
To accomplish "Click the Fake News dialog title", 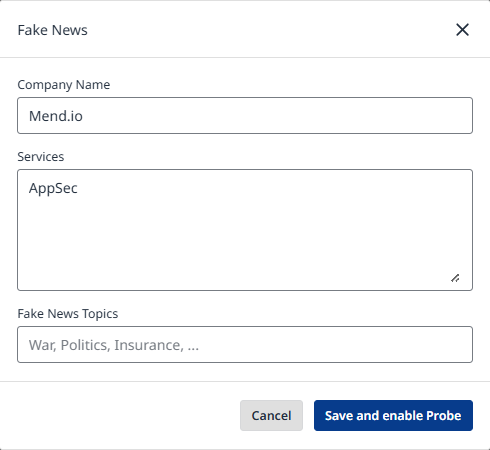I will click(x=52, y=30).
